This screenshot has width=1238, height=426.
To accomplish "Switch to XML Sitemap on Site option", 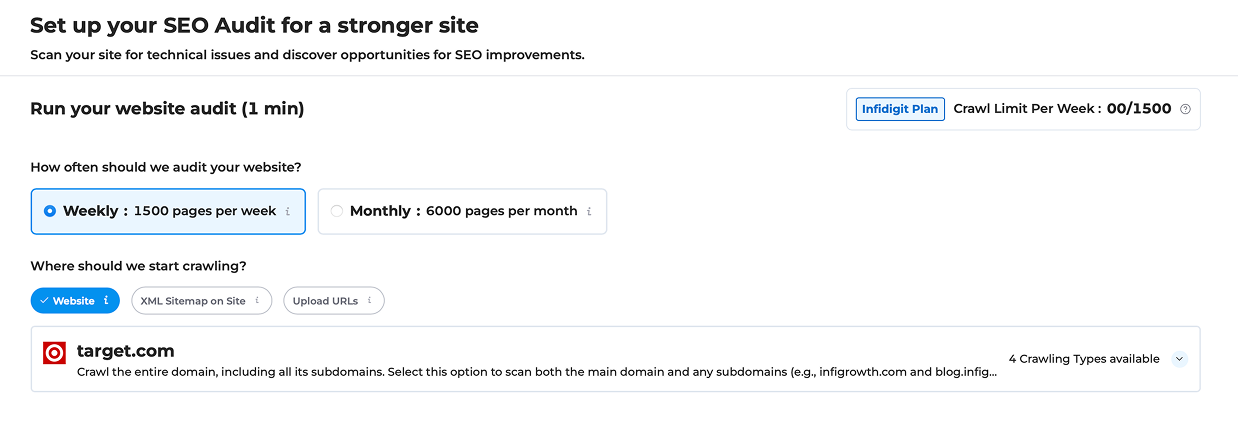I will [x=193, y=301].
